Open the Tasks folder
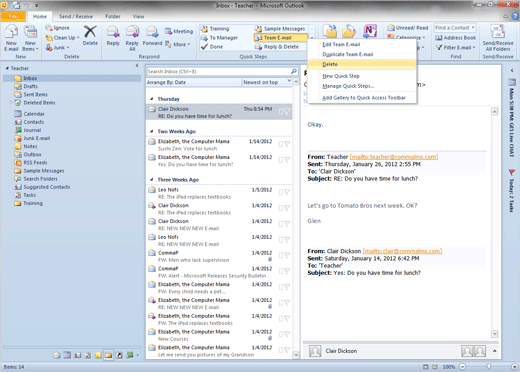Viewport: 520px width, 372px height. pyautogui.click(x=25, y=195)
